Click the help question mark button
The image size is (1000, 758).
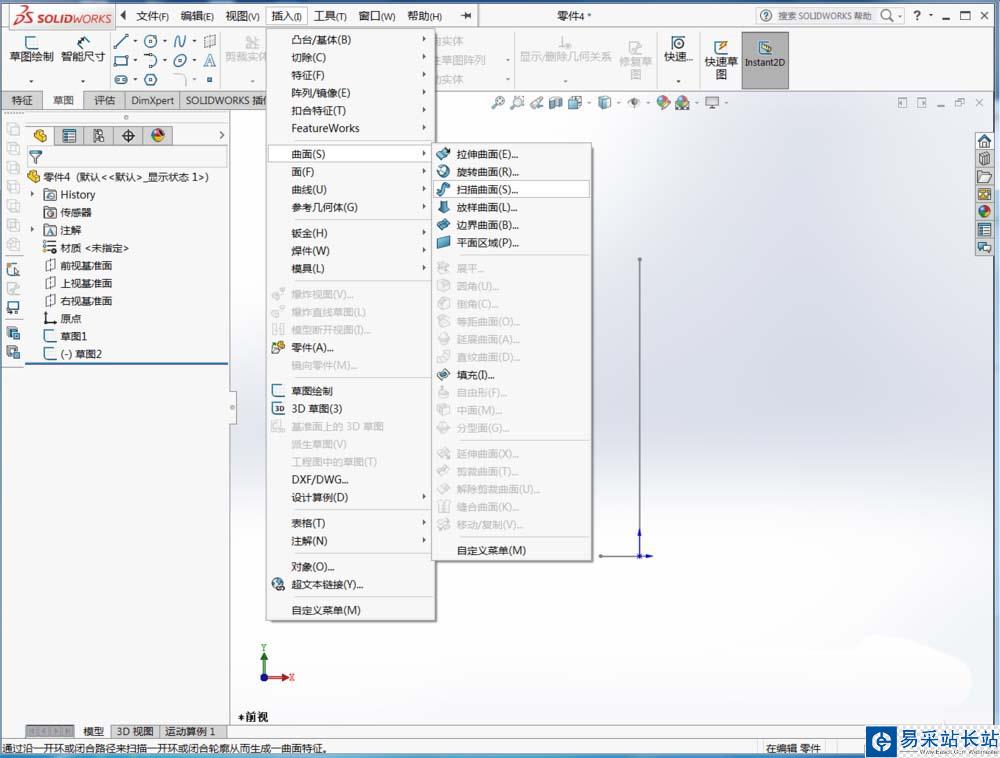(917, 15)
